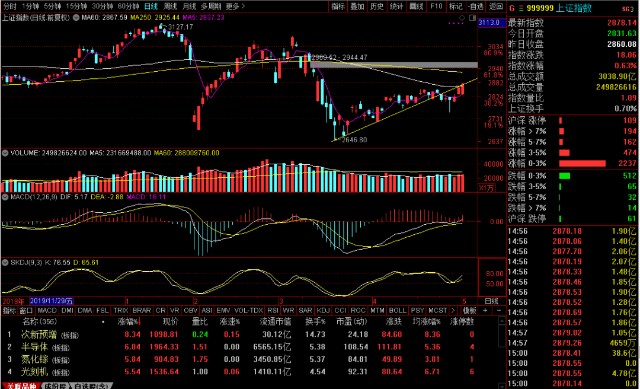Expand the 更多 more periods menu
The width and height of the screenshot is (640, 389).
(235, 6)
